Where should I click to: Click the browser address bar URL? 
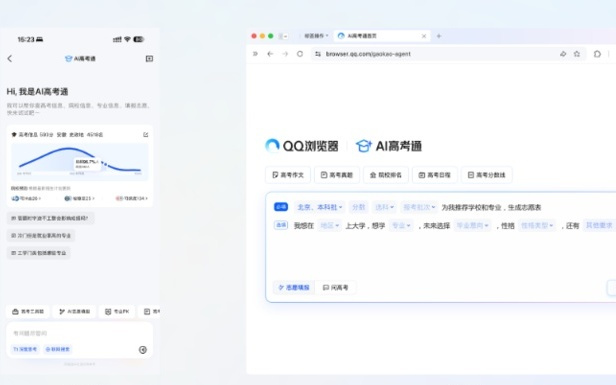(x=368, y=54)
